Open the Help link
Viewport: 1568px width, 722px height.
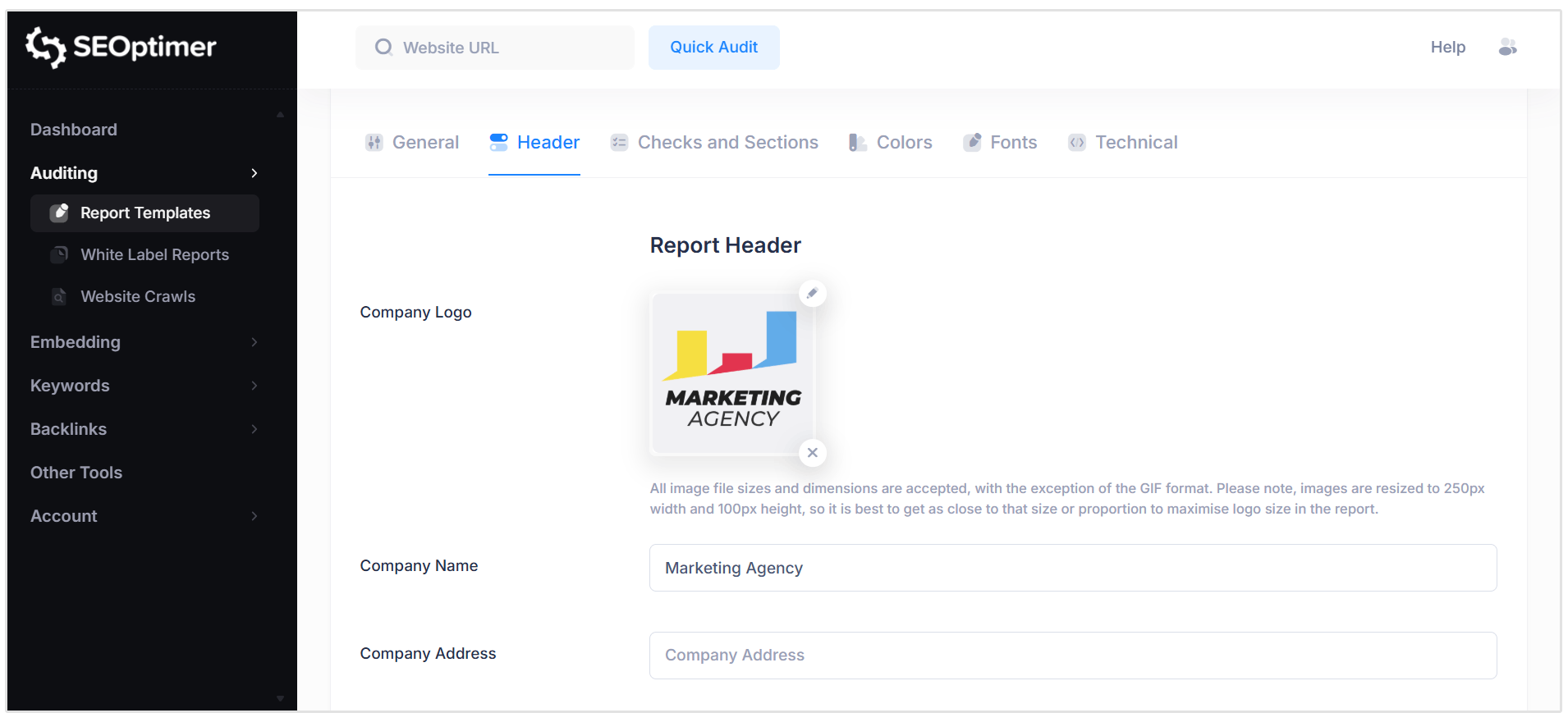(x=1447, y=48)
